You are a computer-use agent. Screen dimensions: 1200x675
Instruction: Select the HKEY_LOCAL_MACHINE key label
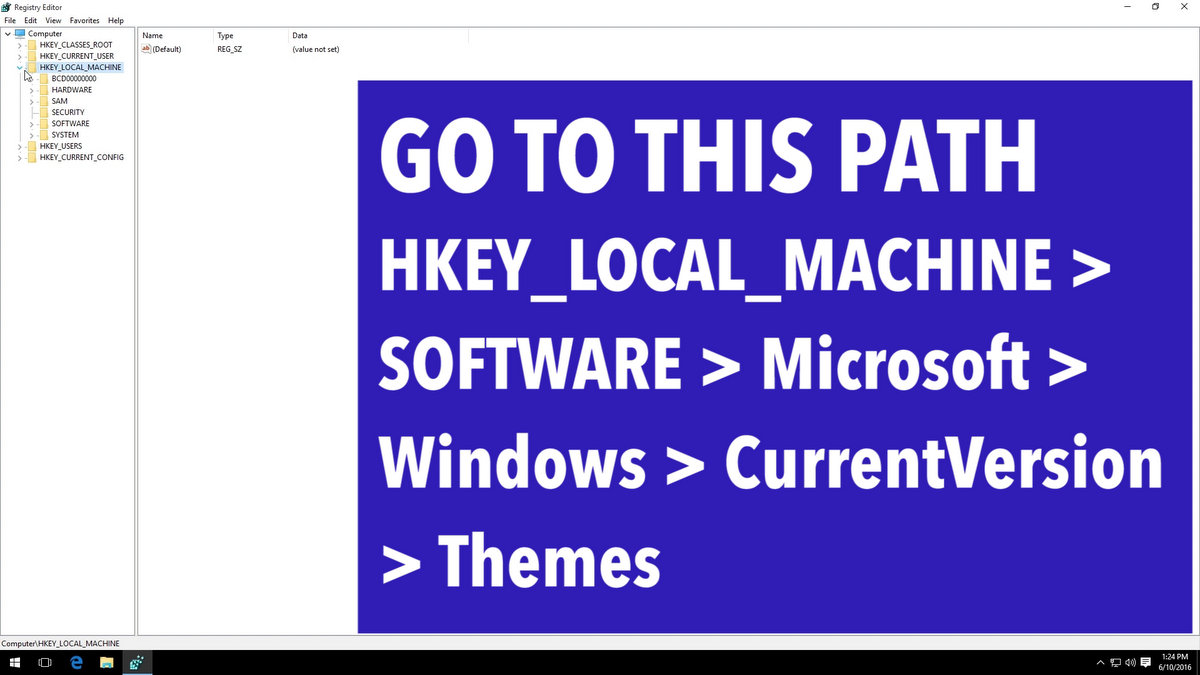[x=81, y=67]
